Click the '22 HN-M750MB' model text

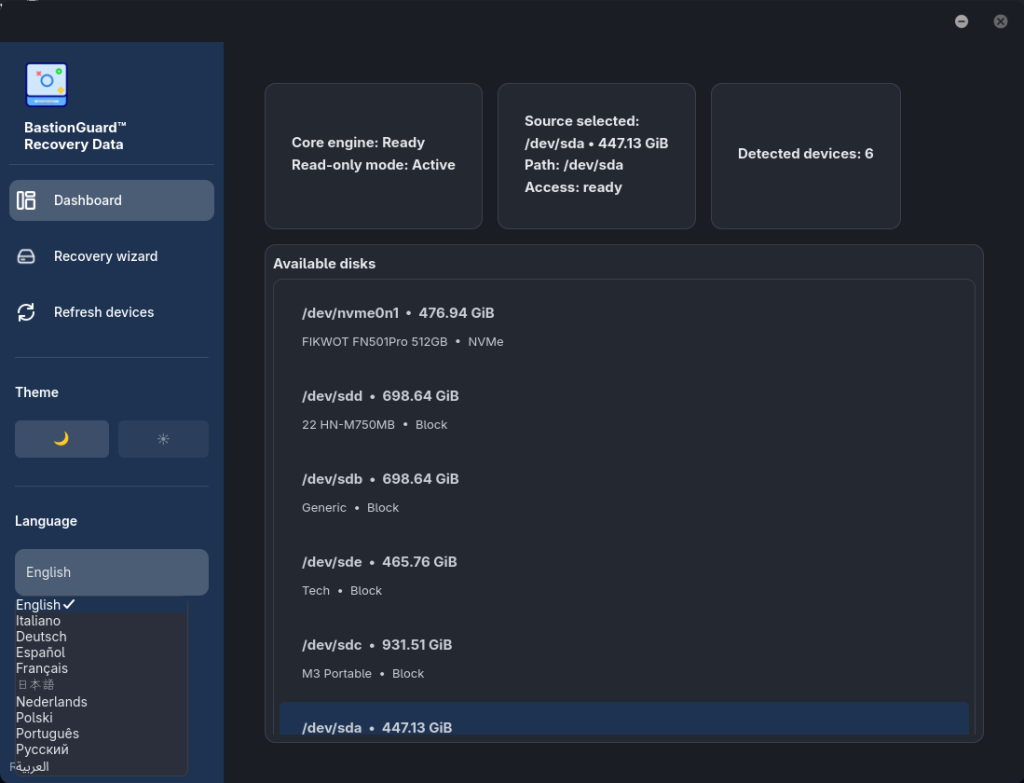(x=348, y=424)
